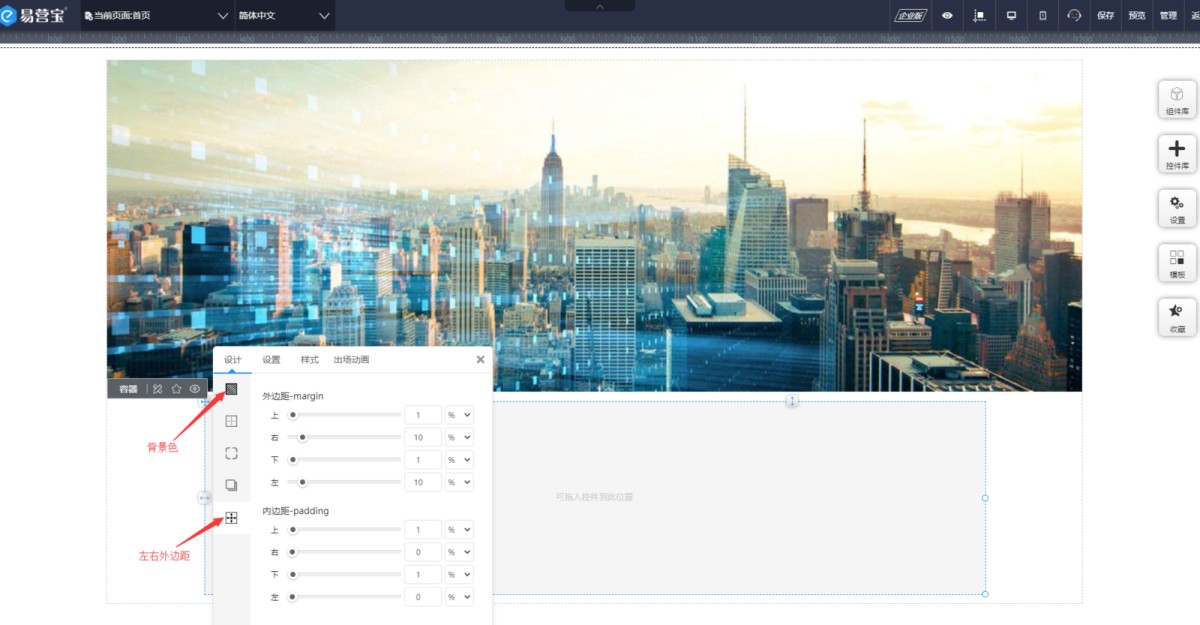Screen dimensions: 1200x625
Task: Select the background color icon in panel sidebar
Action: coord(231,389)
